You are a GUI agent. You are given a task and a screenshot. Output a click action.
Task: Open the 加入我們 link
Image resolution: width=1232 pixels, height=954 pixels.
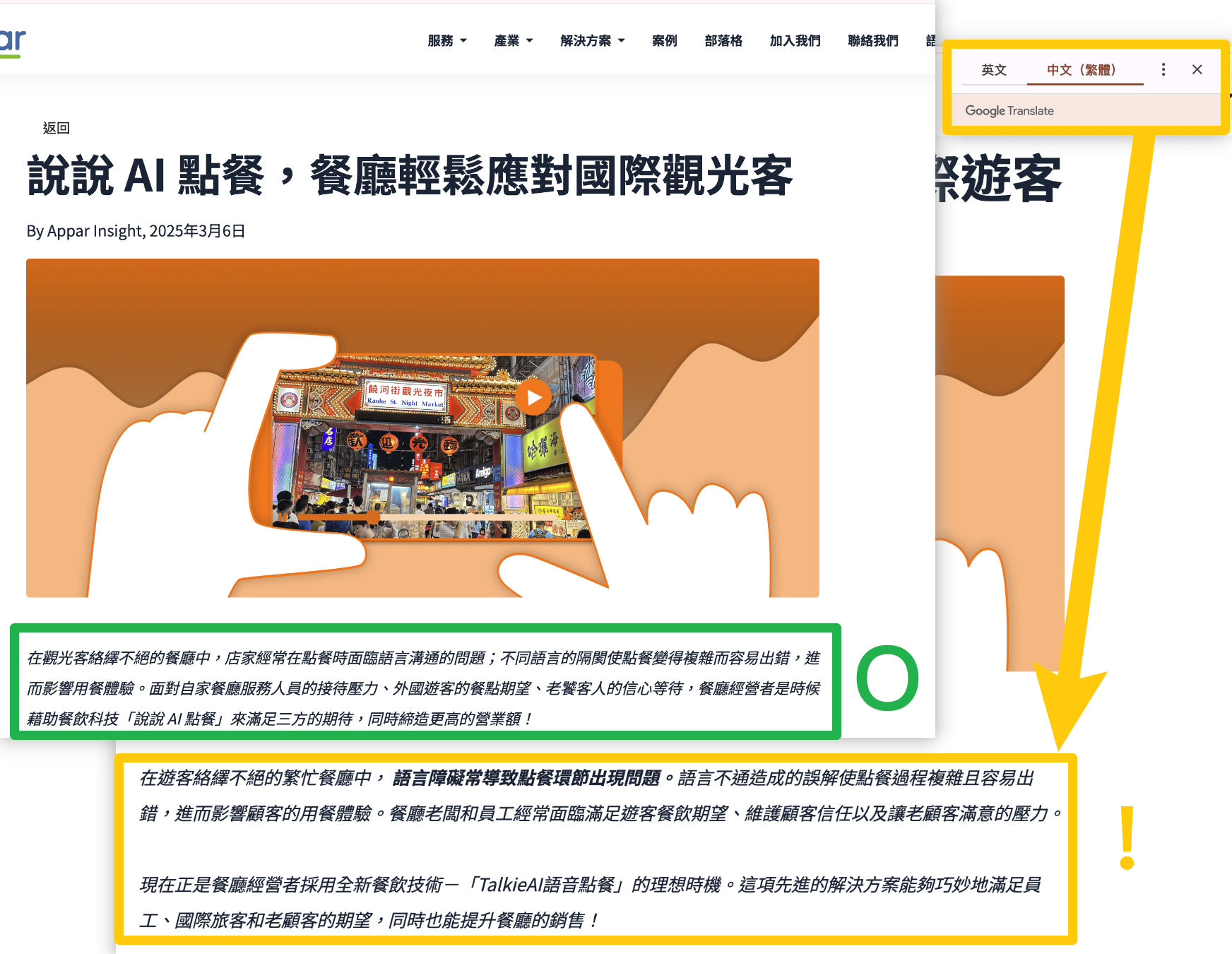click(x=795, y=41)
